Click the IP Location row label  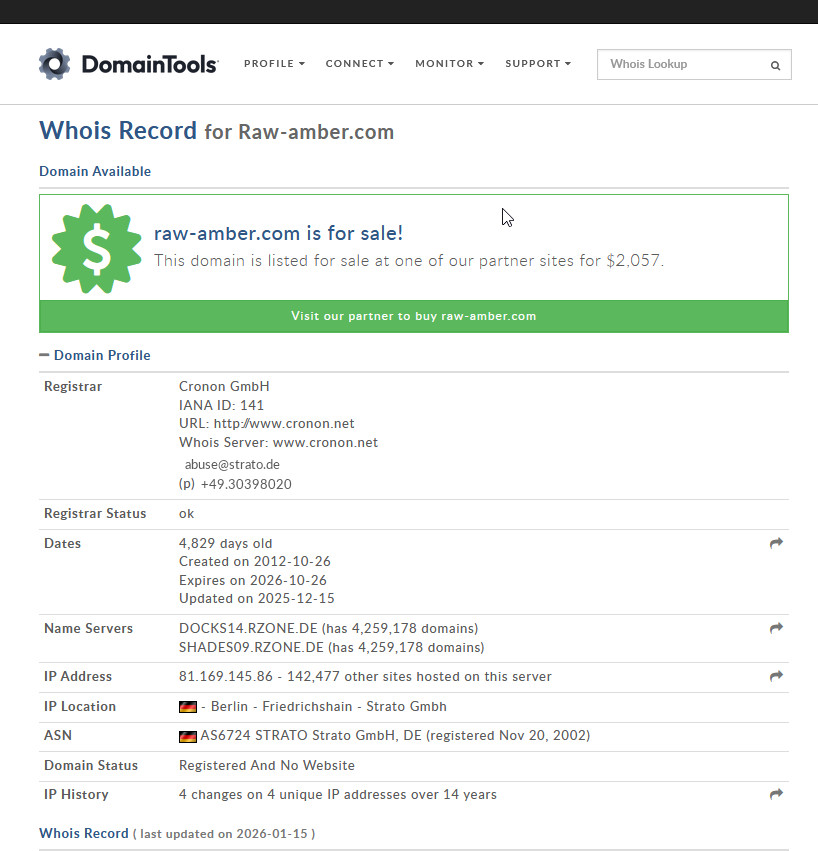click(80, 706)
